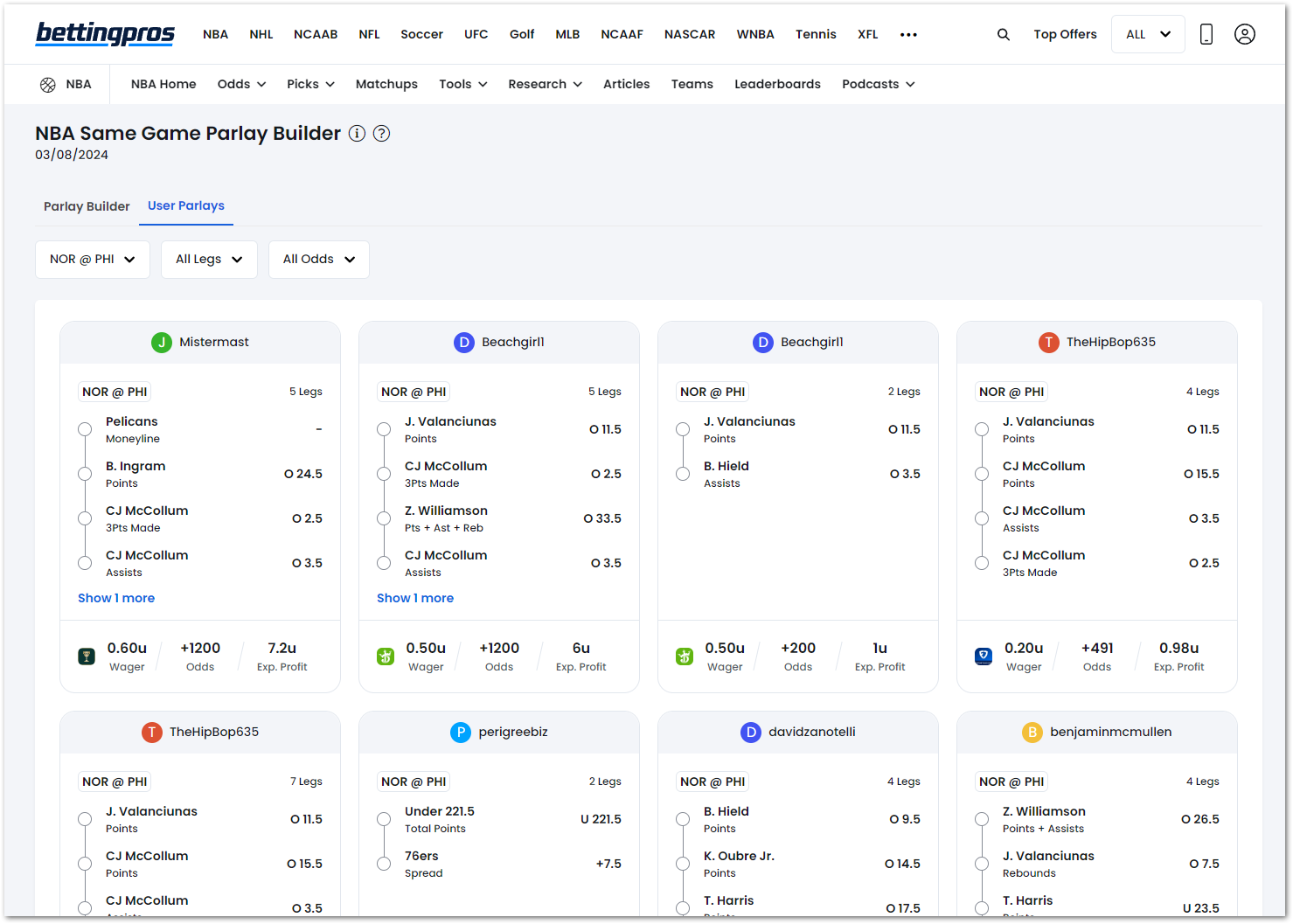Open the WNBA section
Image resolution: width=1293 pixels, height=924 pixels.
[x=755, y=35]
